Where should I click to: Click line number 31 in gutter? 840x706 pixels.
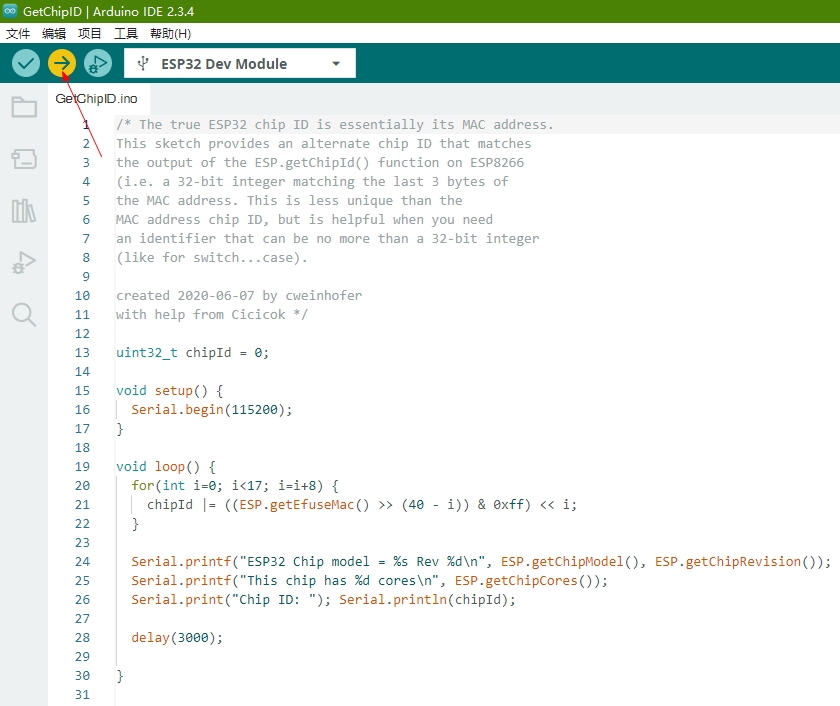pyautogui.click(x=82, y=695)
